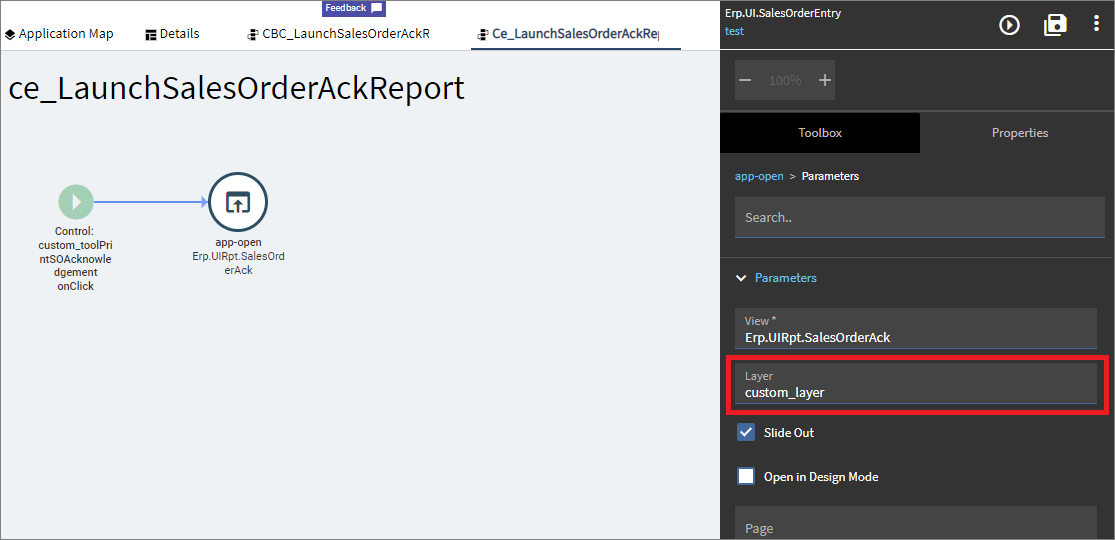The width and height of the screenshot is (1115, 540).
Task: Uncheck the Slide Out checkbox
Action: [746, 432]
